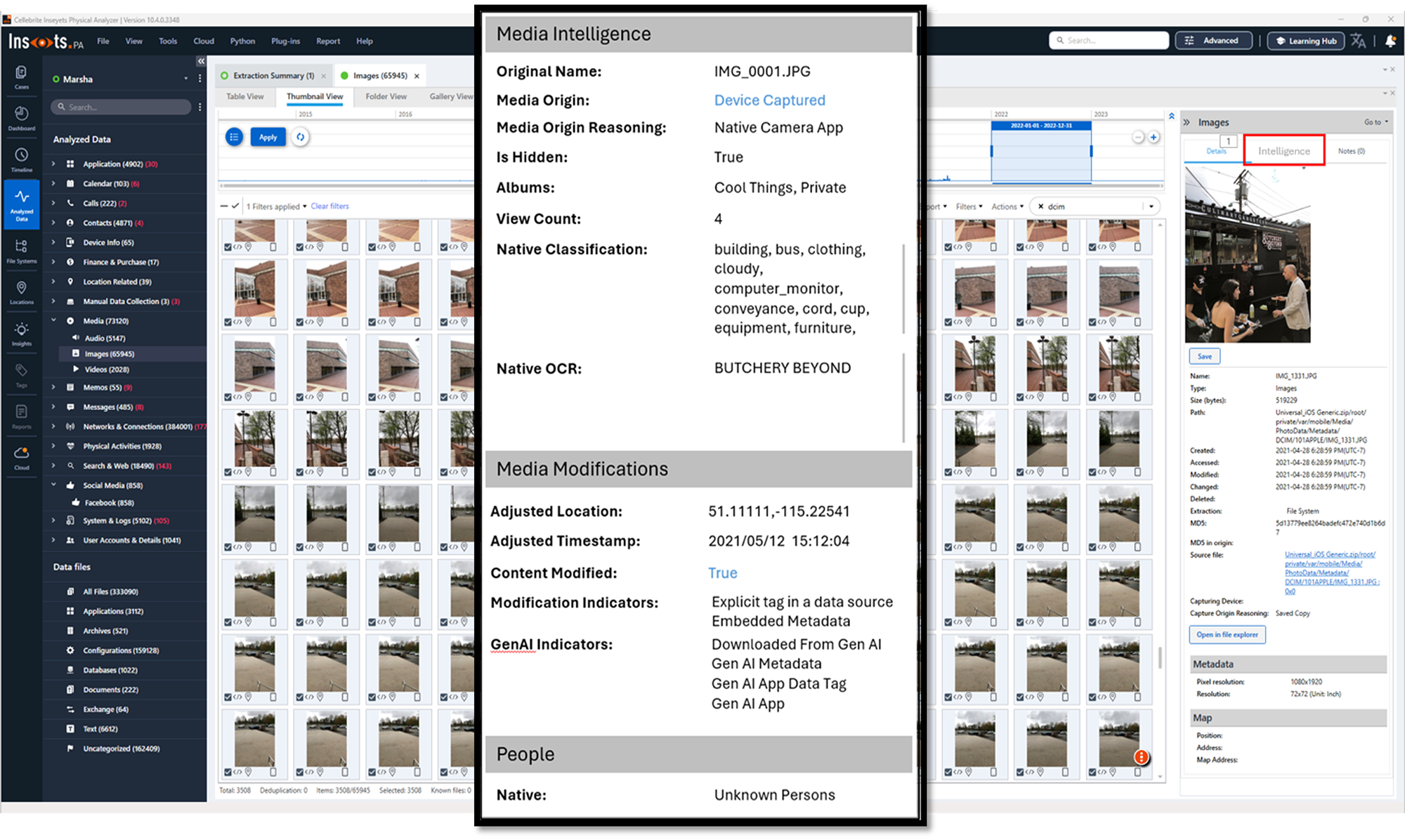1405x840 pixels.
Task: Open the Dashboard sidebar icon
Action: tap(21, 118)
